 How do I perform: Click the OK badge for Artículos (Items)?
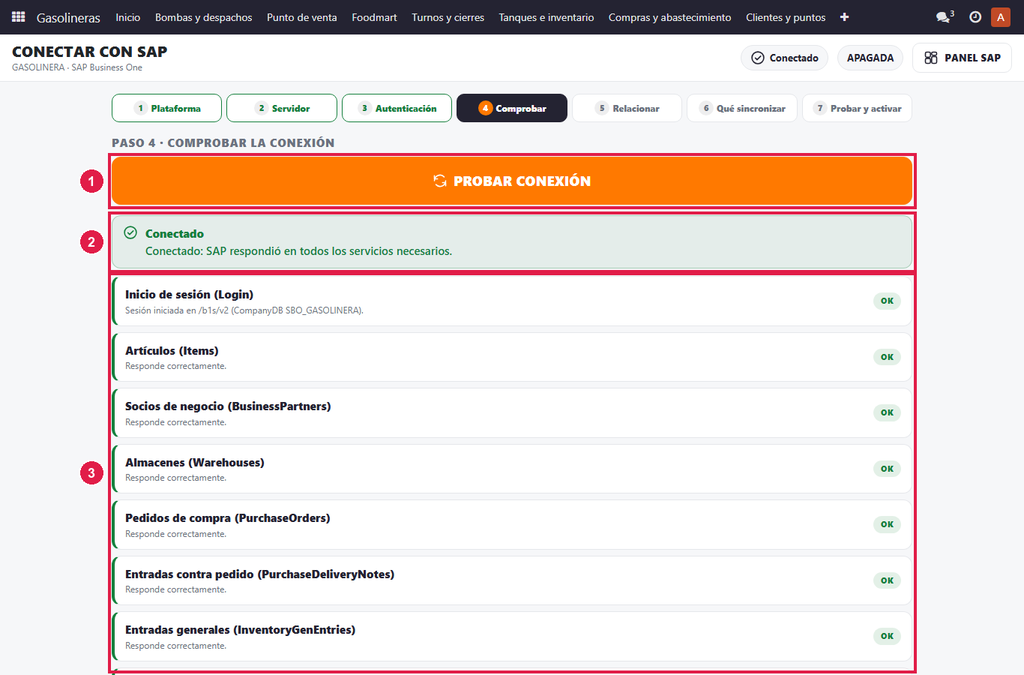coord(887,357)
